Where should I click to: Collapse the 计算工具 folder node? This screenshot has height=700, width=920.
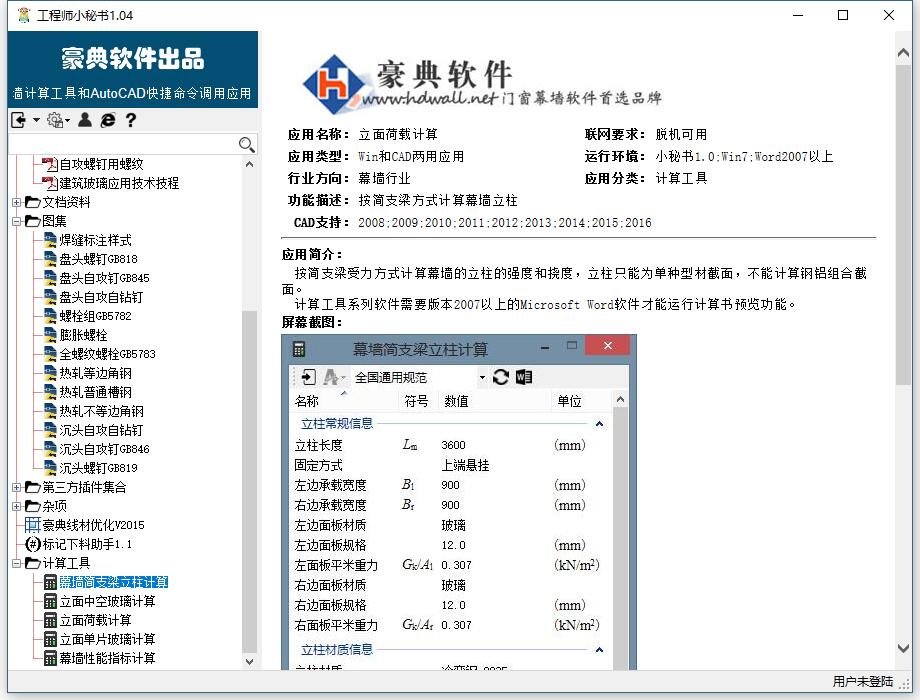click(16, 563)
